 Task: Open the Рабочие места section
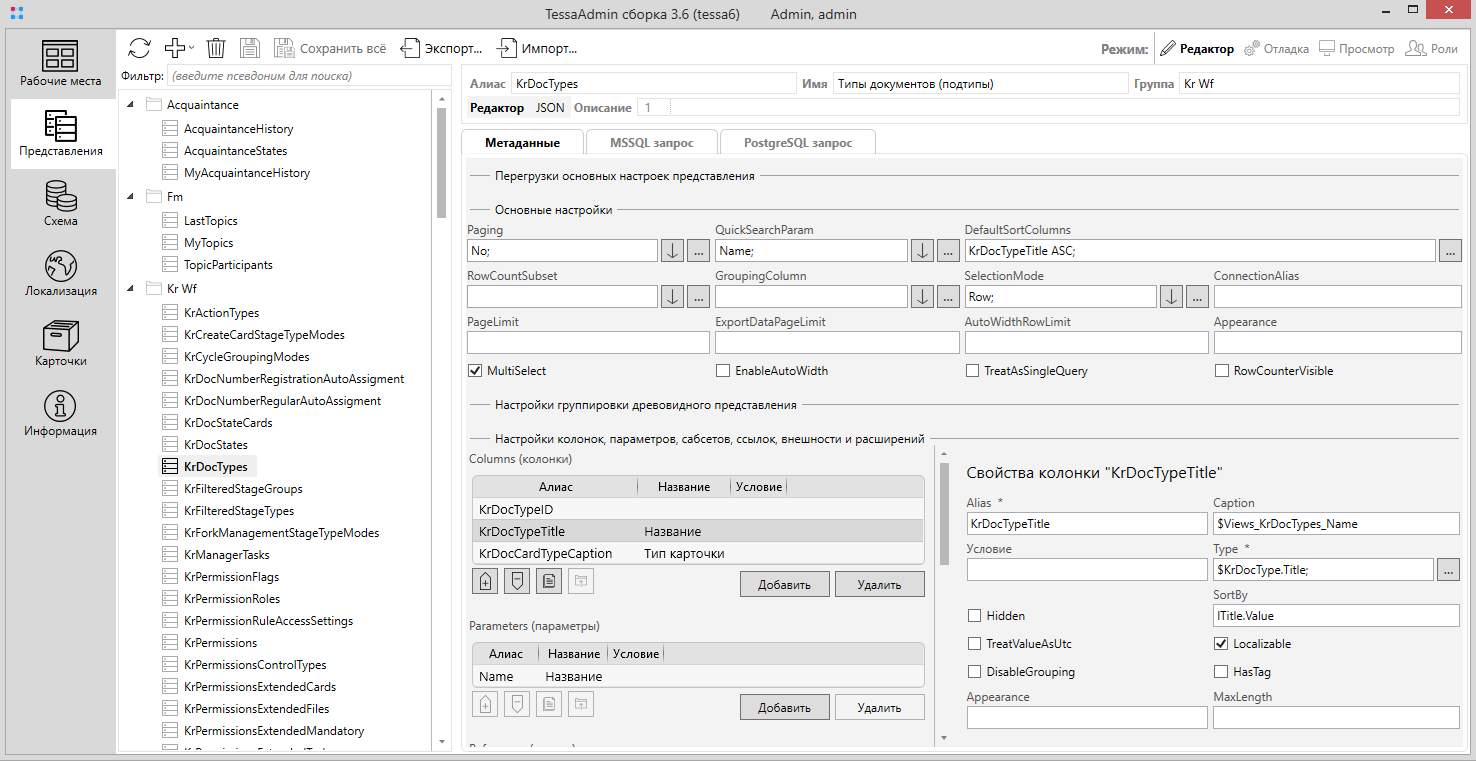point(61,63)
